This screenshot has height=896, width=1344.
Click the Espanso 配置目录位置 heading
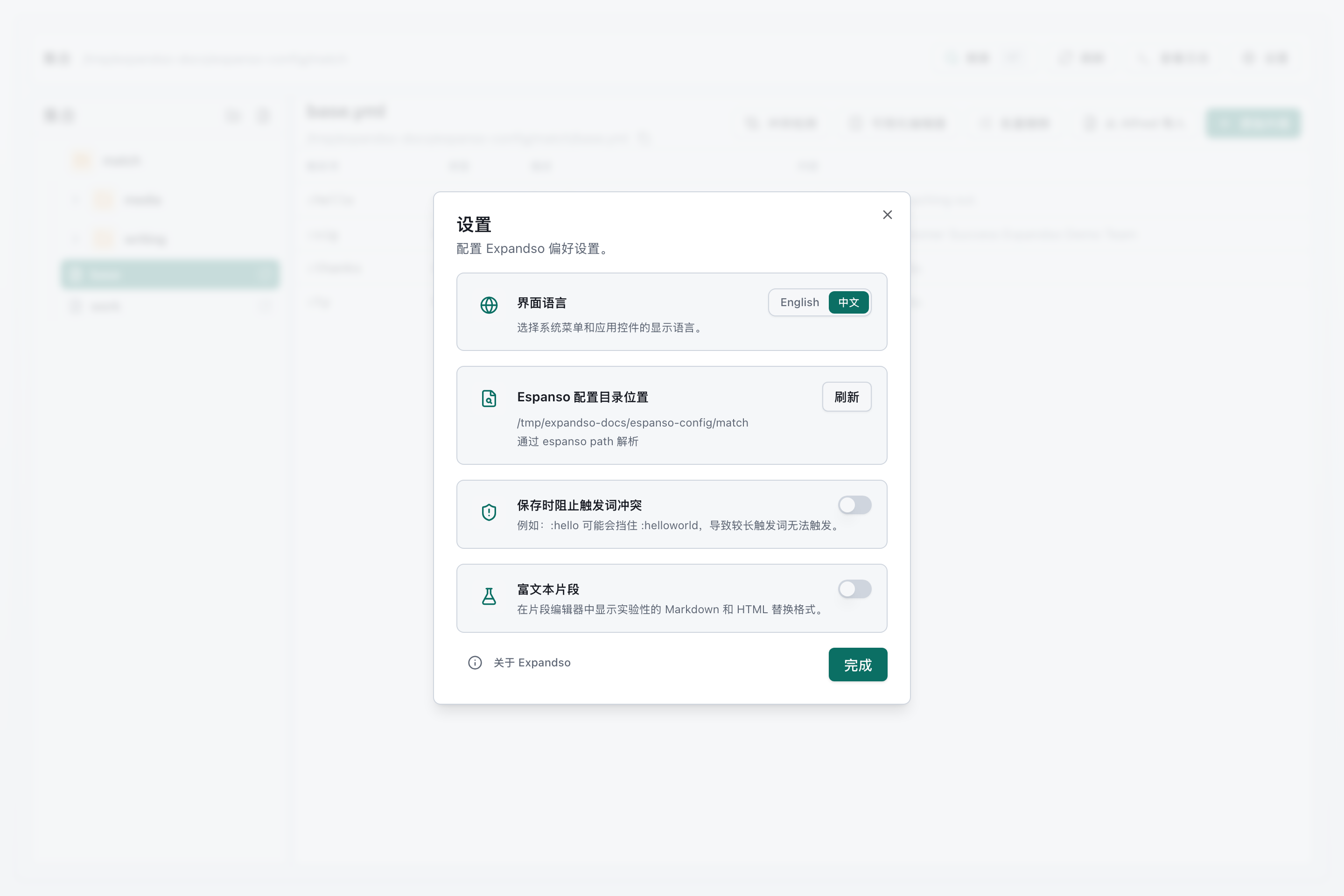coord(582,397)
